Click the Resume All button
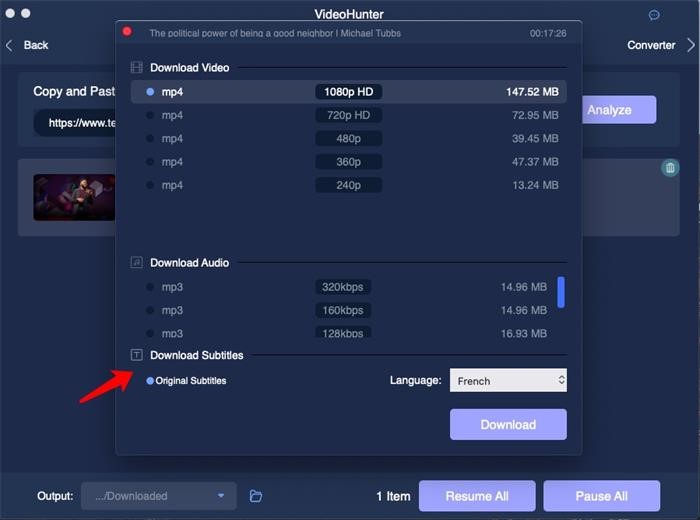 pos(477,496)
